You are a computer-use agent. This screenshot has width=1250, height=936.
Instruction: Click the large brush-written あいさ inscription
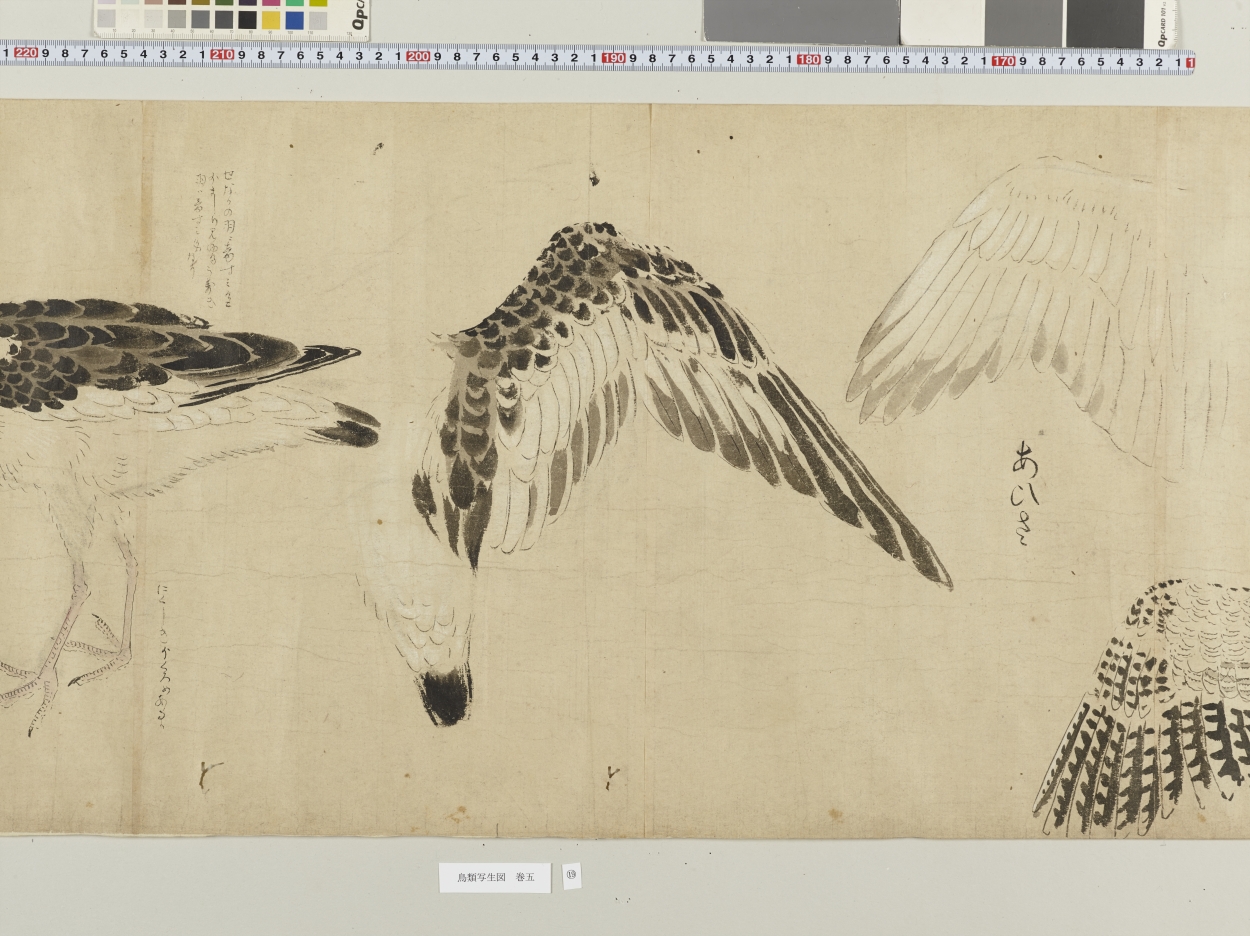click(x=1025, y=496)
